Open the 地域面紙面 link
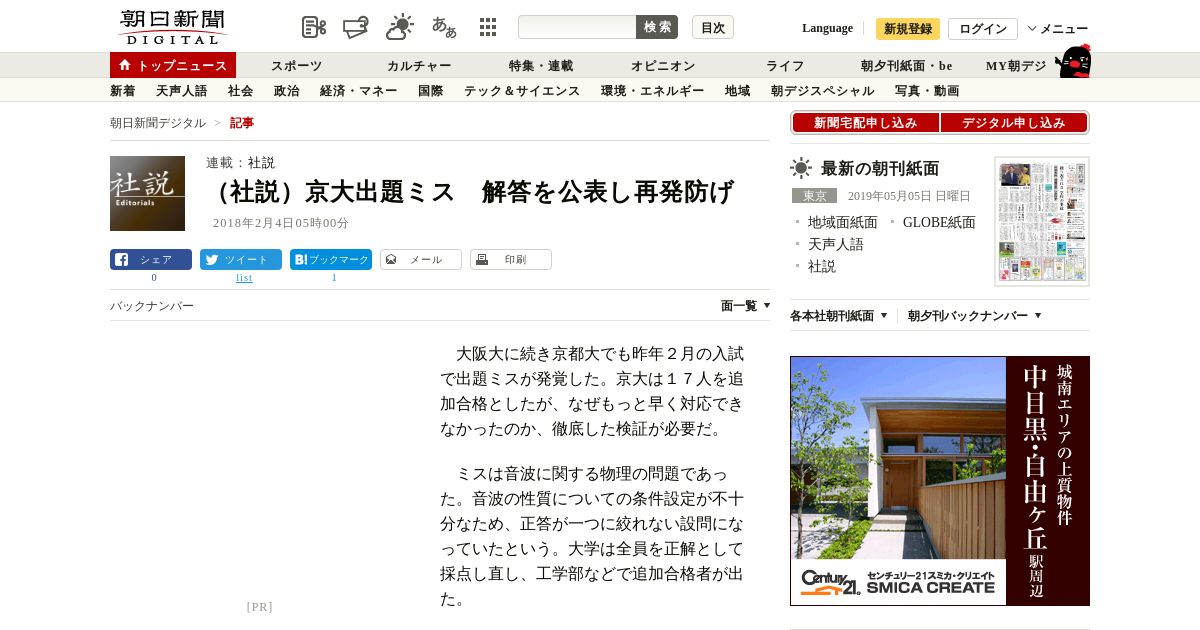 tap(842, 223)
